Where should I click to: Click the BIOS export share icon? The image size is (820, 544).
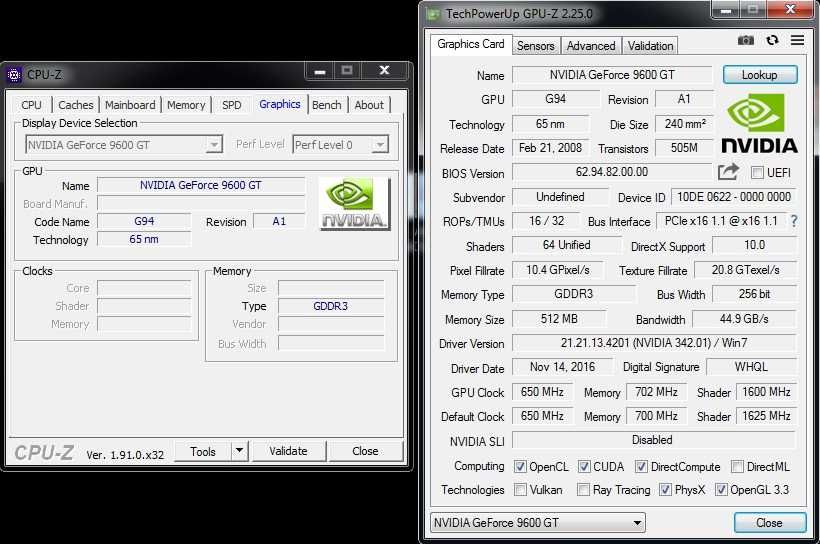point(728,172)
